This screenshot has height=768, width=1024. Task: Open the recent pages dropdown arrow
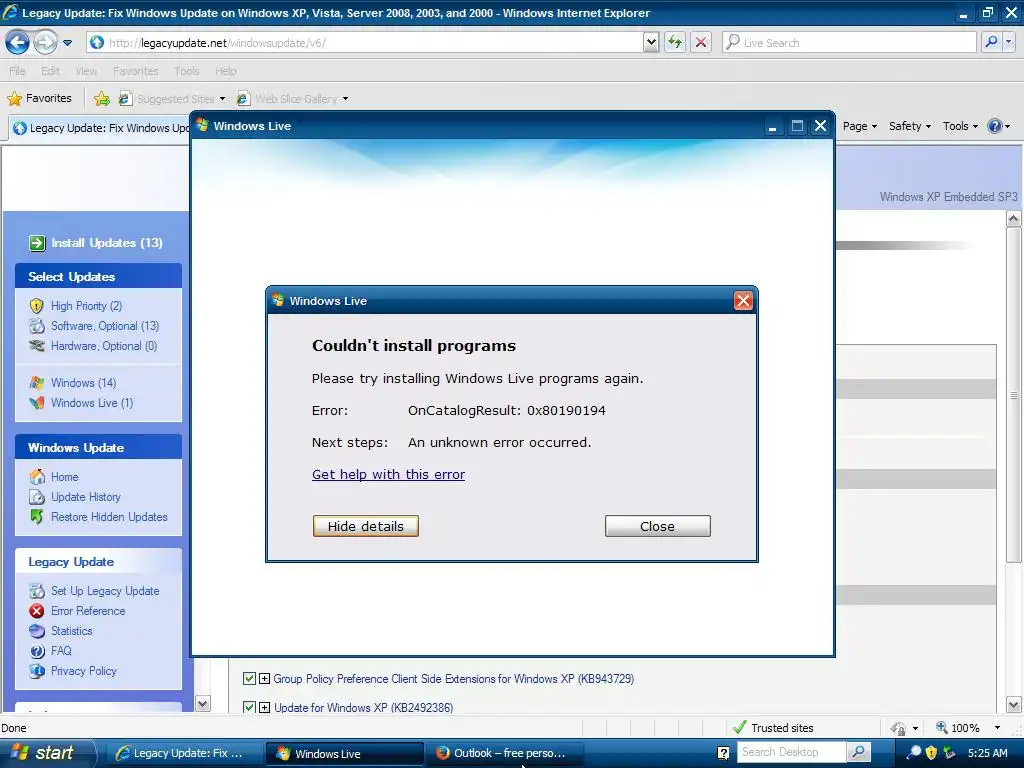67,43
